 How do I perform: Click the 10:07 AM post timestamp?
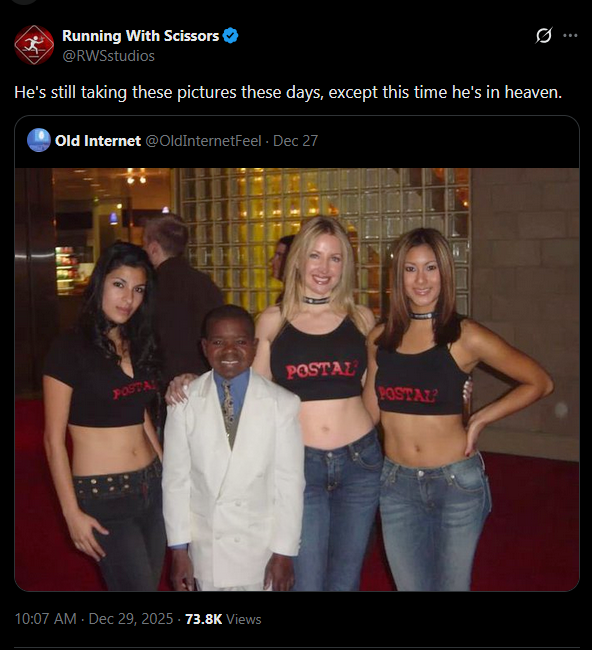tap(46, 619)
